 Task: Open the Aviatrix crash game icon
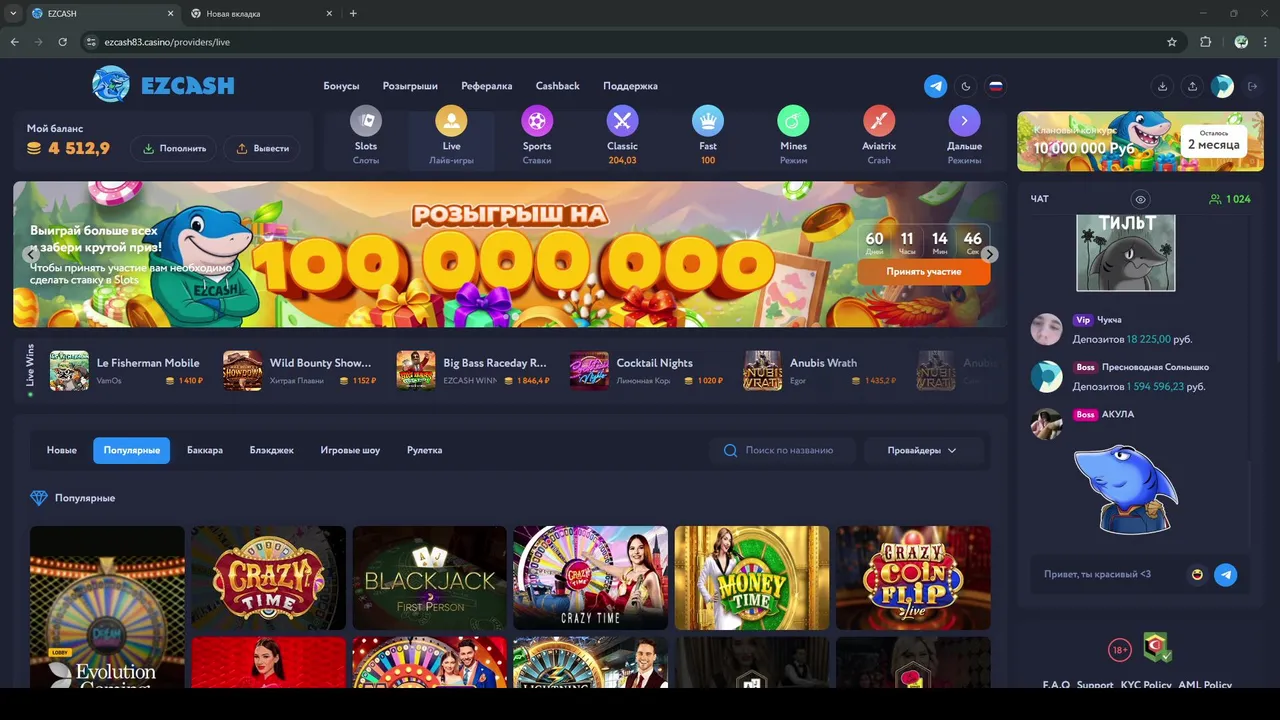[879, 121]
